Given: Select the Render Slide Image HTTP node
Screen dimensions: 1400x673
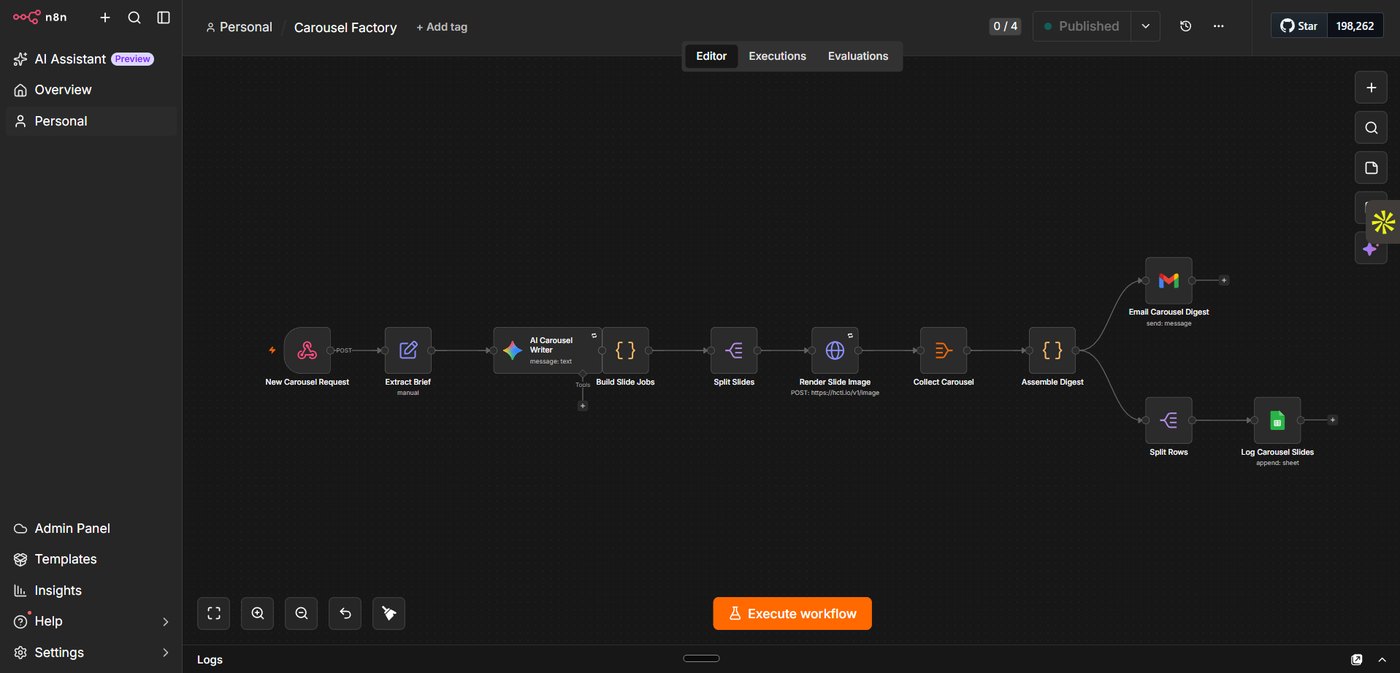Looking at the screenshot, I should click(x=835, y=351).
